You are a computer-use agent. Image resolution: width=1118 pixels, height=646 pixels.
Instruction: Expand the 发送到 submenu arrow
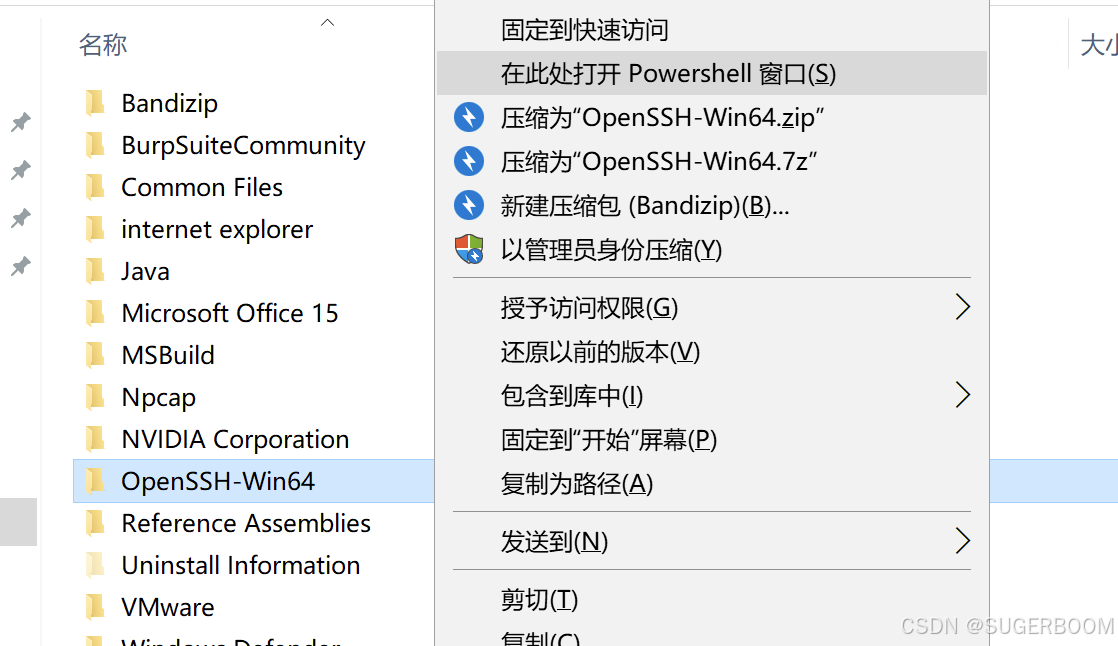coord(963,541)
